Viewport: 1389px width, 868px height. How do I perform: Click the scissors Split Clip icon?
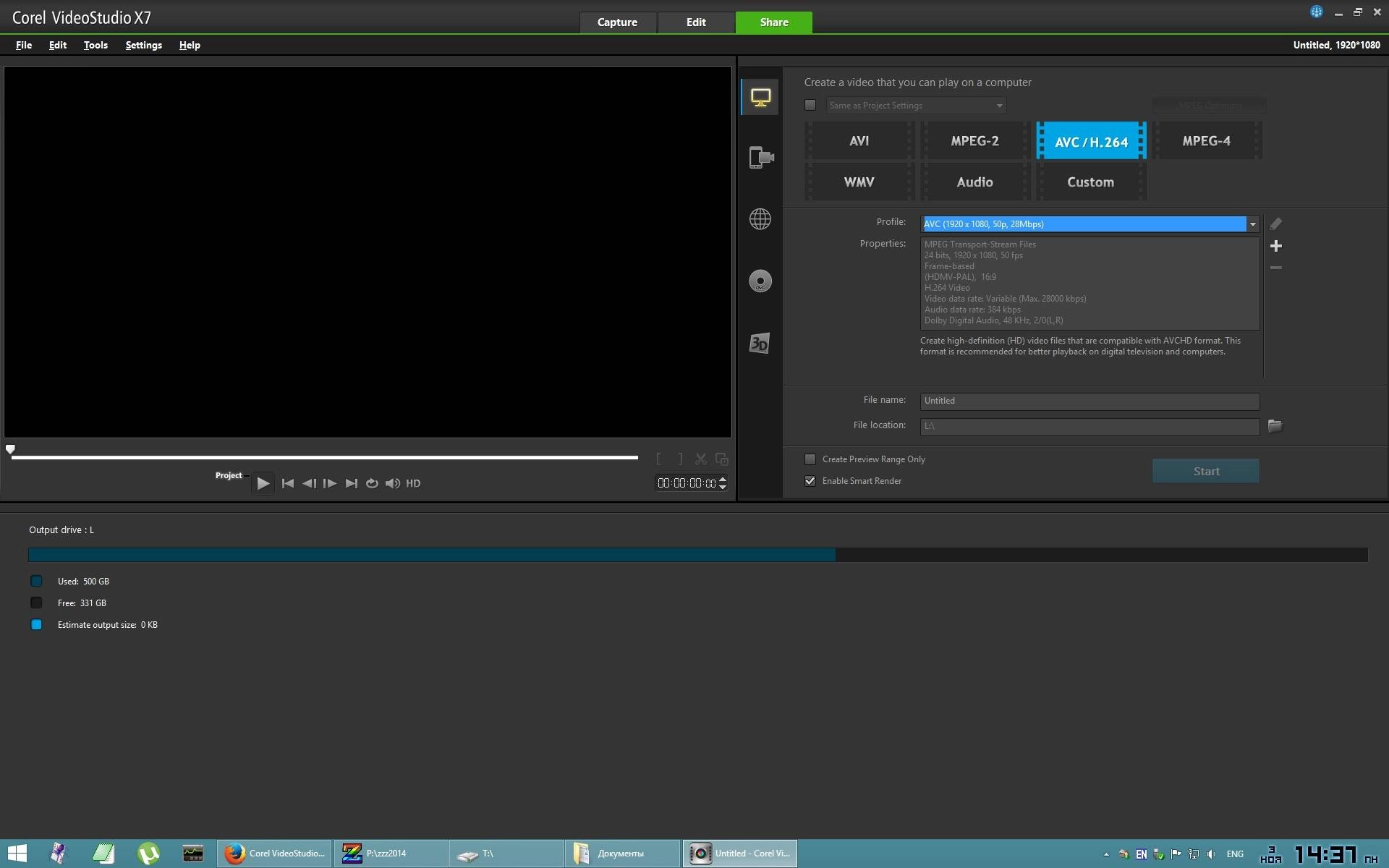tap(700, 459)
